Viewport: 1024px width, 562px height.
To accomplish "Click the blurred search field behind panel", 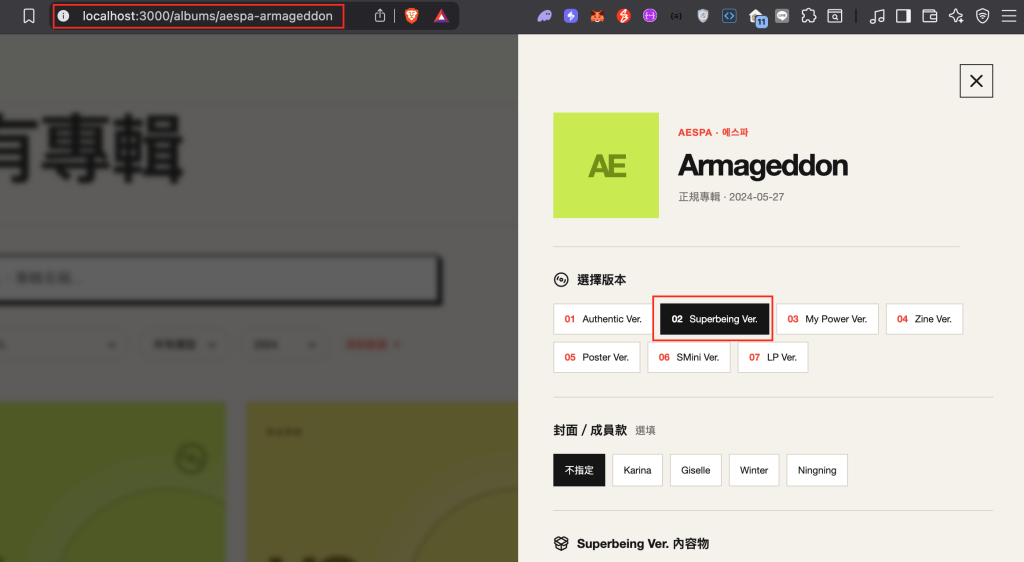I will 219,279.
